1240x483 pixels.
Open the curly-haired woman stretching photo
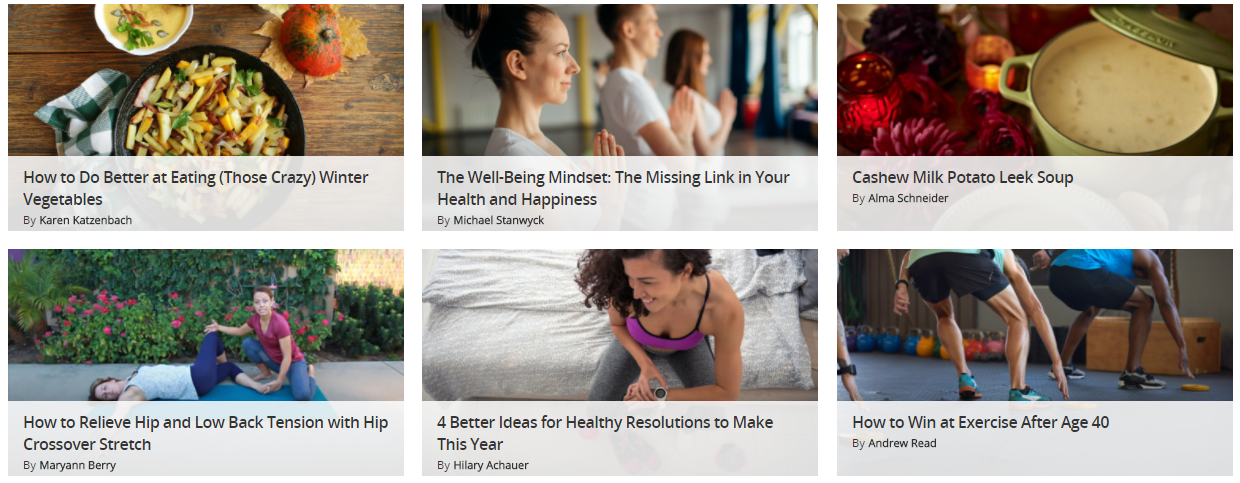pos(620,325)
